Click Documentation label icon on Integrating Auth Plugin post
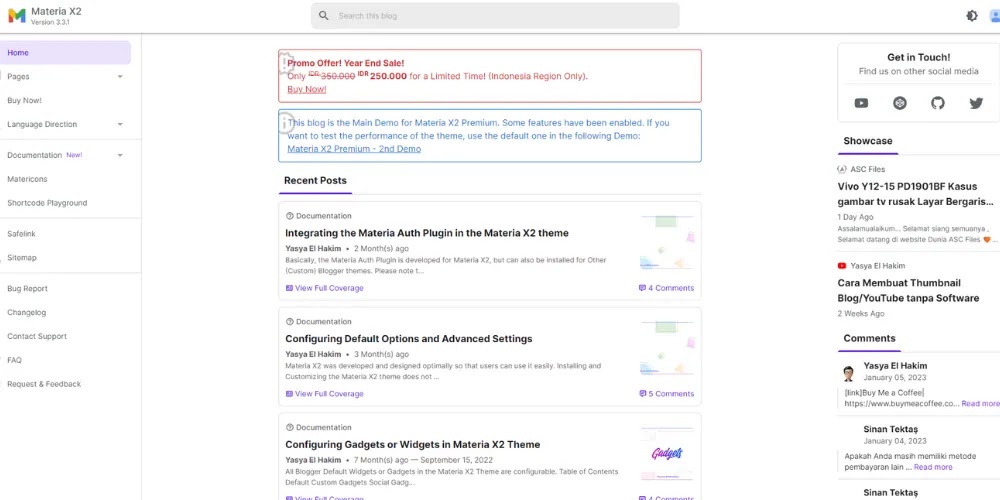This screenshot has height=500, width=1000. tap(290, 216)
